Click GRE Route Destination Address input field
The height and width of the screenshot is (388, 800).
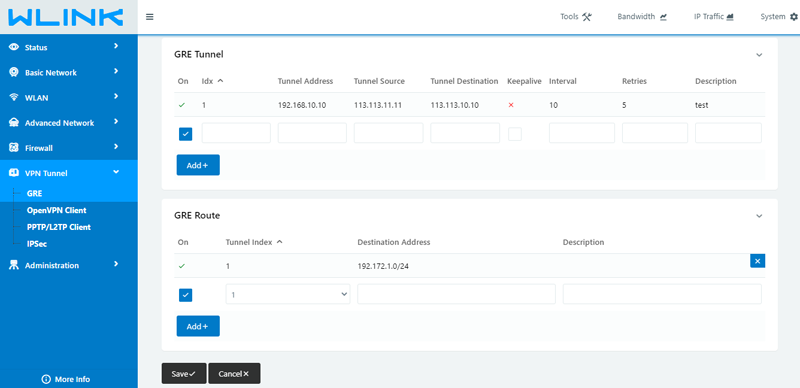coord(456,295)
